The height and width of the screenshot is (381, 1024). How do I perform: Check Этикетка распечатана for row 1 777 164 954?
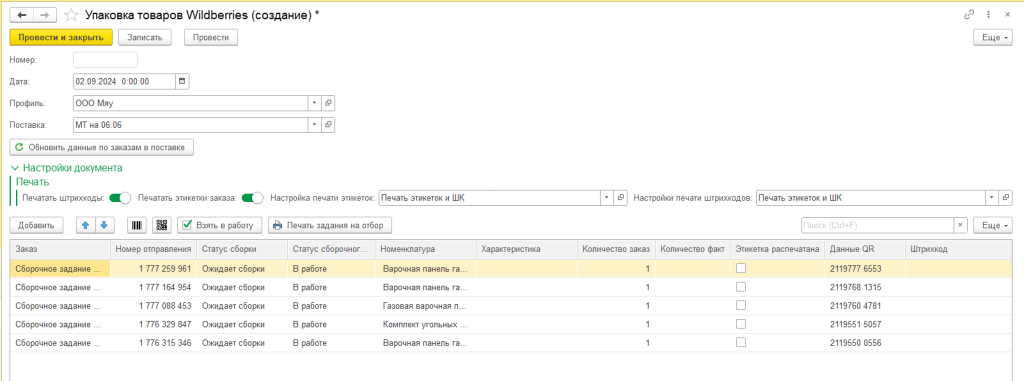[741, 286]
